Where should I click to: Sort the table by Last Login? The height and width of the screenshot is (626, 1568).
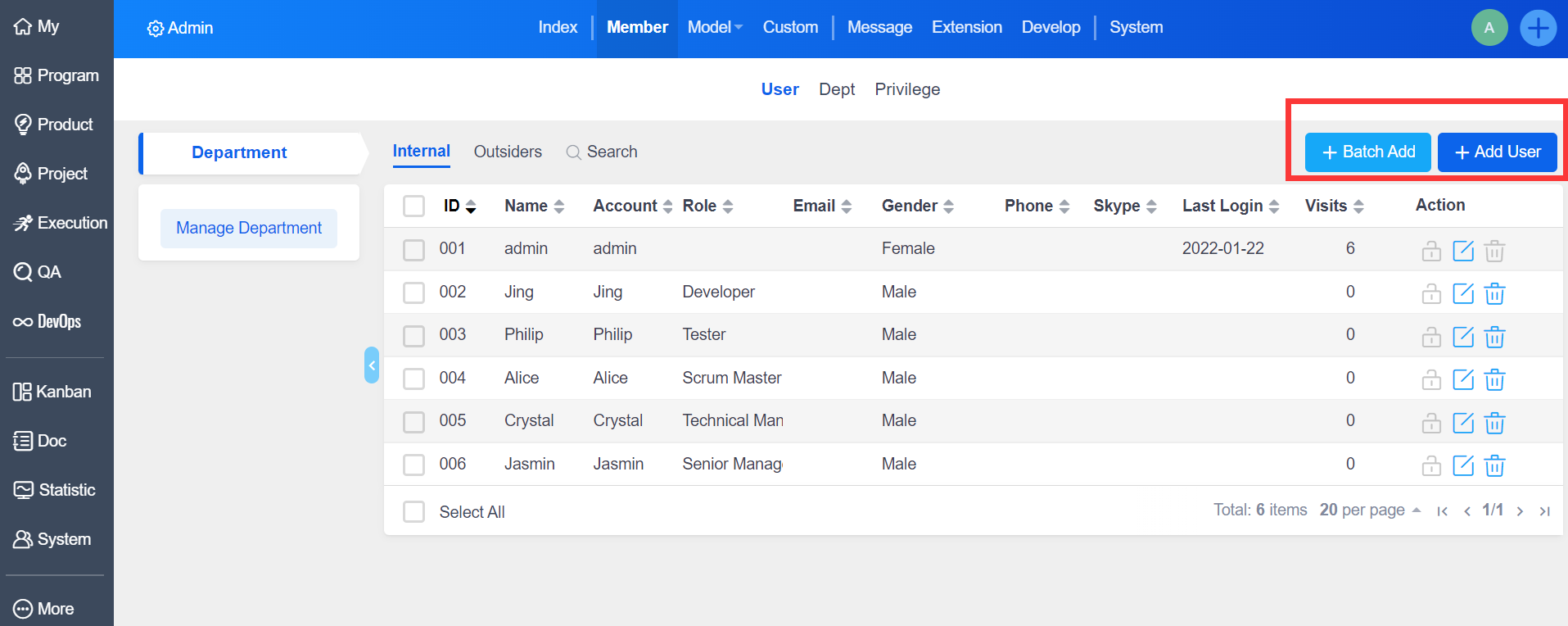coord(1230,206)
